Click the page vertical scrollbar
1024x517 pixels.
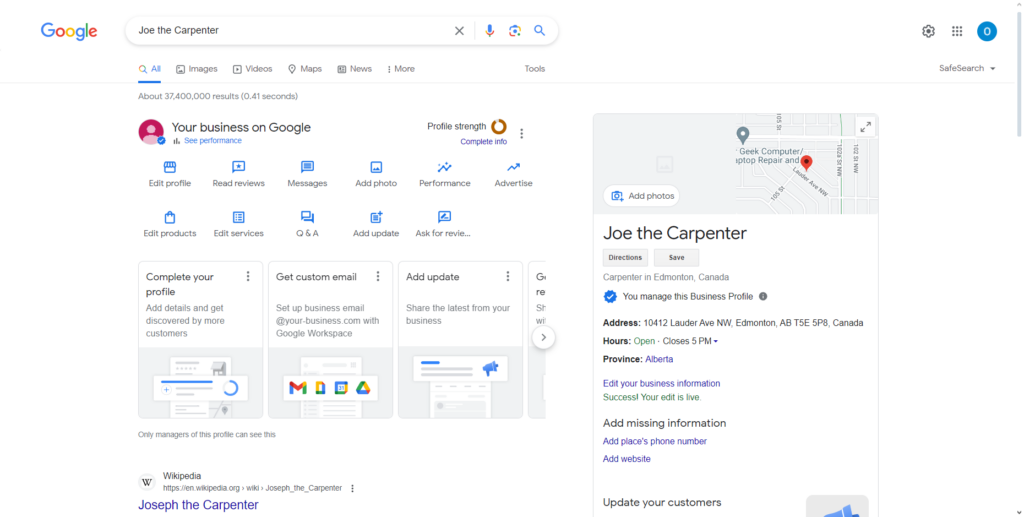pos(1019,72)
